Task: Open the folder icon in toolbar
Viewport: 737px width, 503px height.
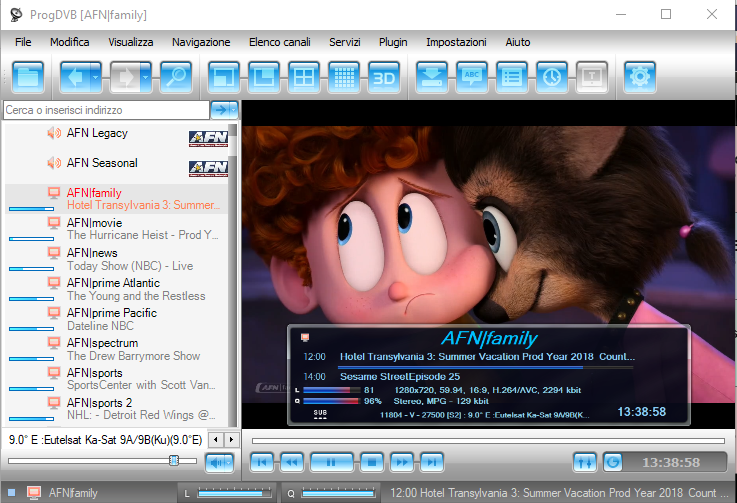Action: [x=28, y=77]
